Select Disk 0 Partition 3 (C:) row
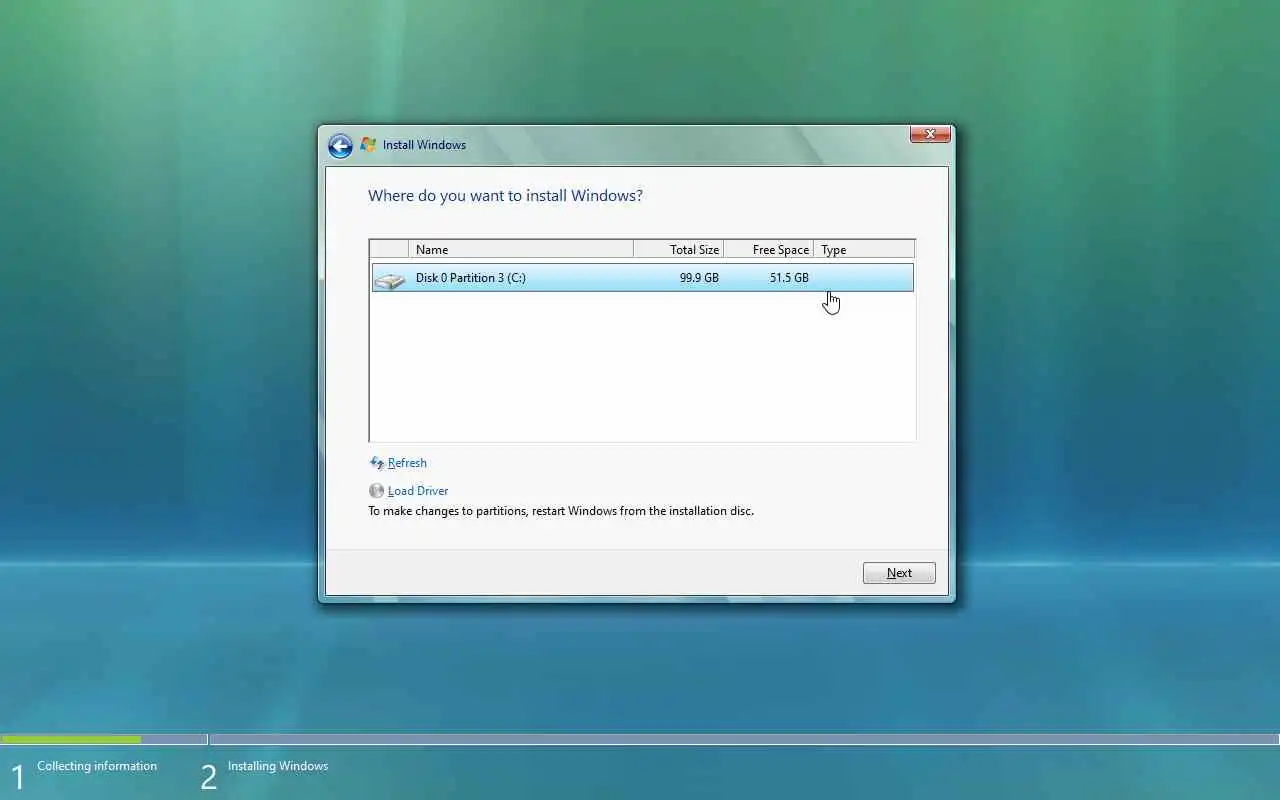The image size is (1280, 800). coord(642,278)
